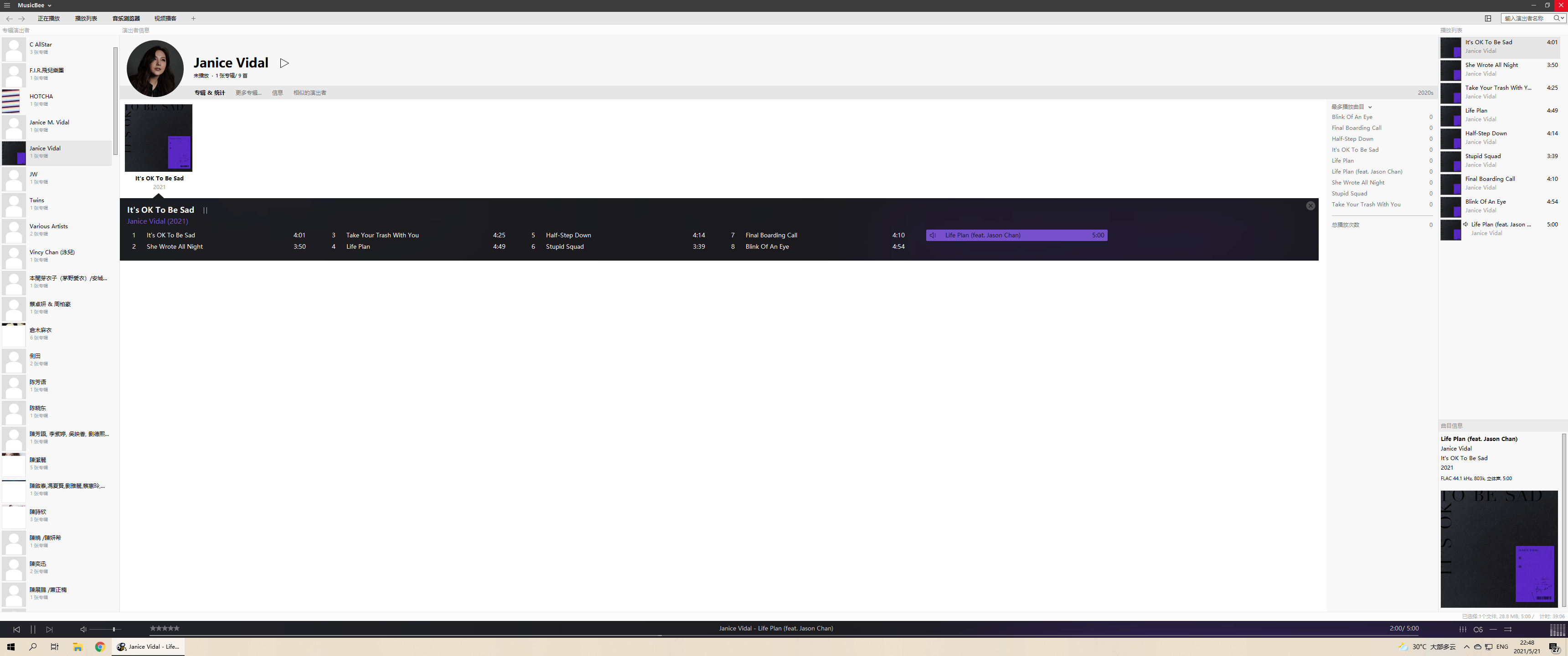Image resolution: width=1568 pixels, height=656 pixels.
Task: Mute with the volume speaker icon
Action: [83, 629]
